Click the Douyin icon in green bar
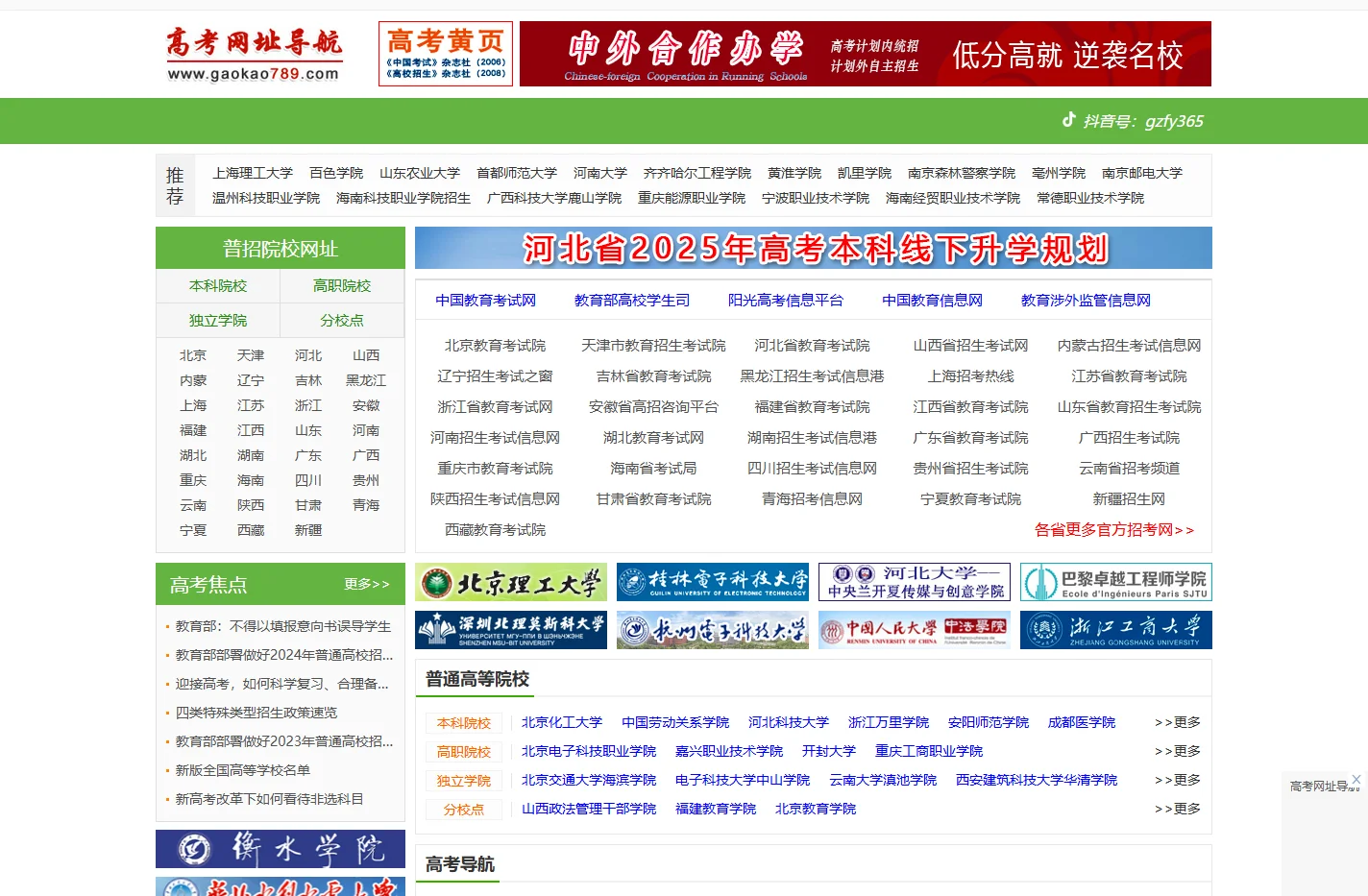This screenshot has width=1368, height=896. [x=1068, y=120]
